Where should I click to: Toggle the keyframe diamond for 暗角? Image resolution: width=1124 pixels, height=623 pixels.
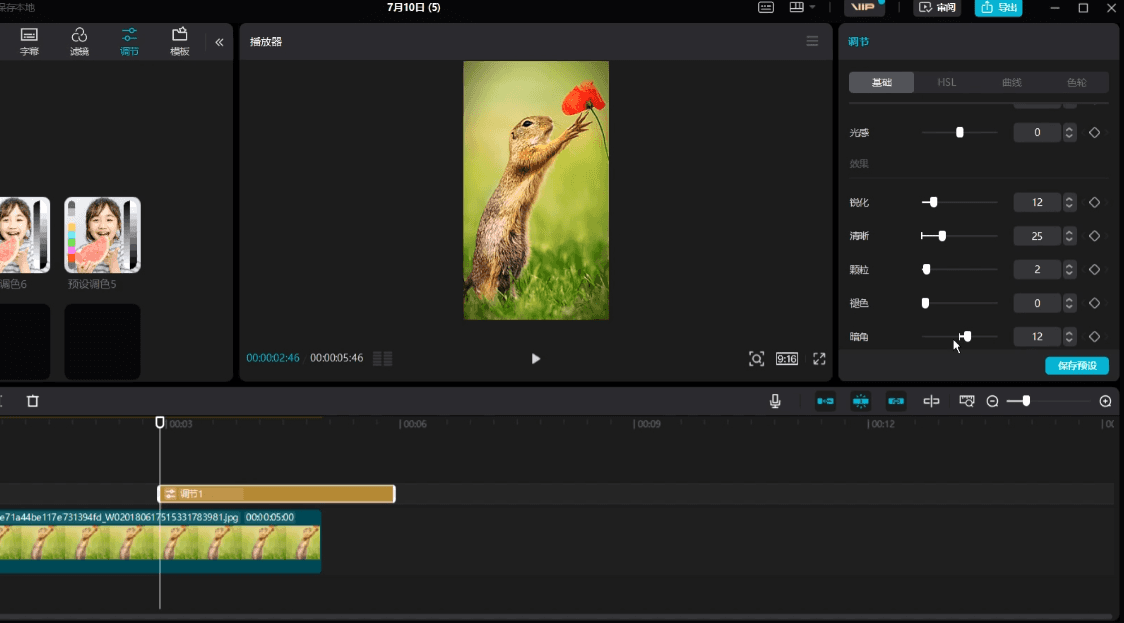(1094, 336)
